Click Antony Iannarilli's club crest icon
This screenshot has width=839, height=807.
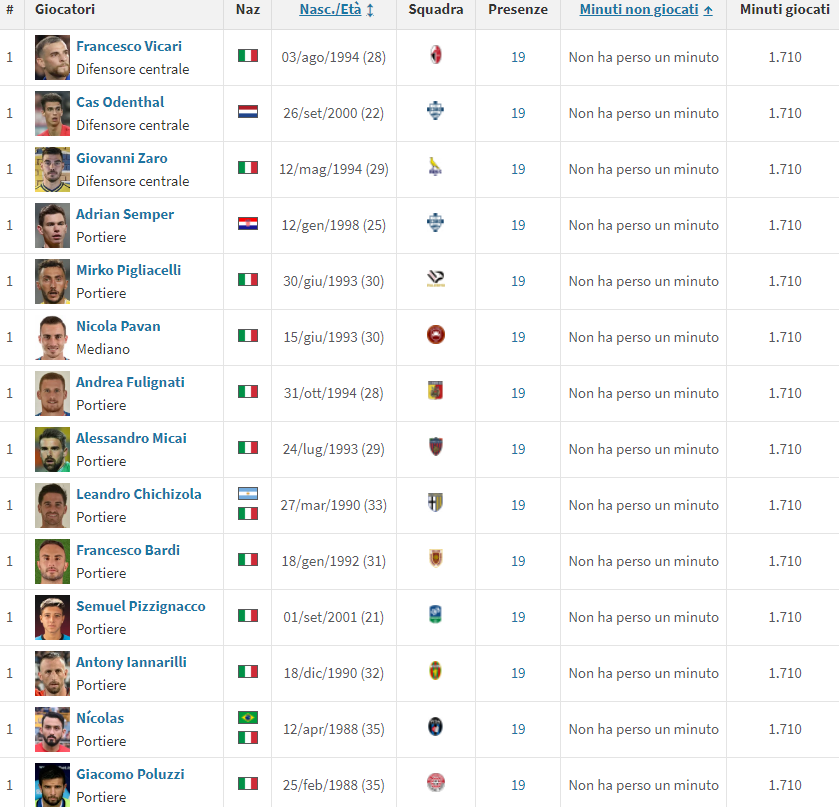click(435, 671)
